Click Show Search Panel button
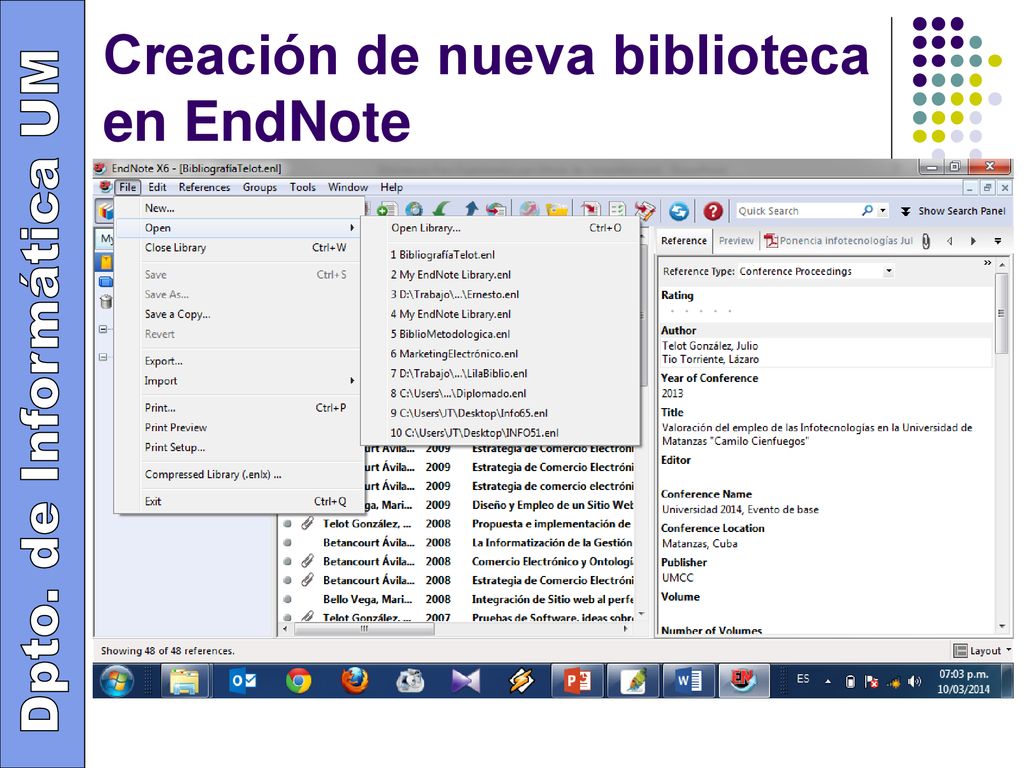This screenshot has width=1024, height=768. coord(953,211)
